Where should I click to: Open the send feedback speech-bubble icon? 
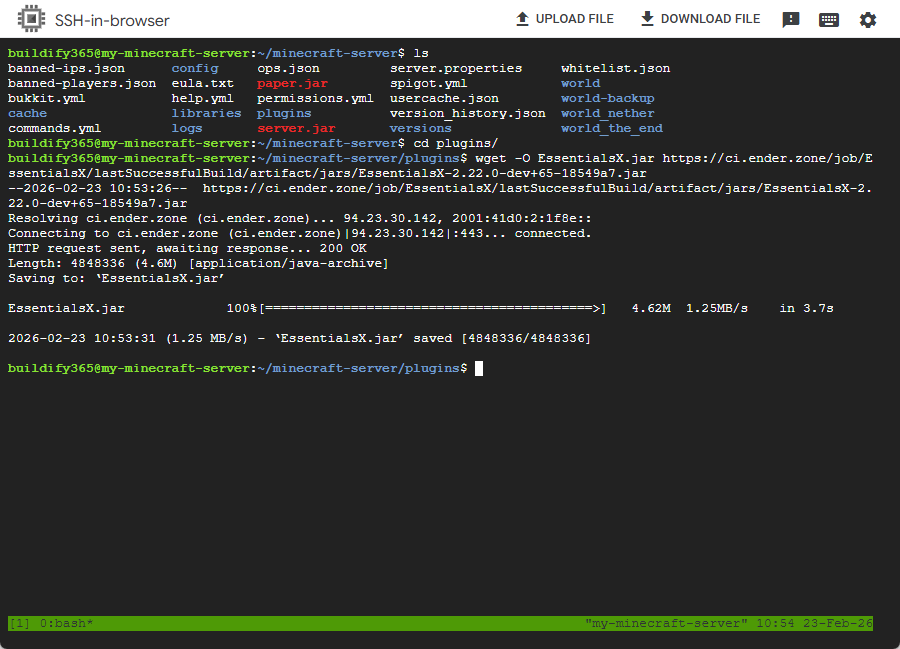(790, 20)
